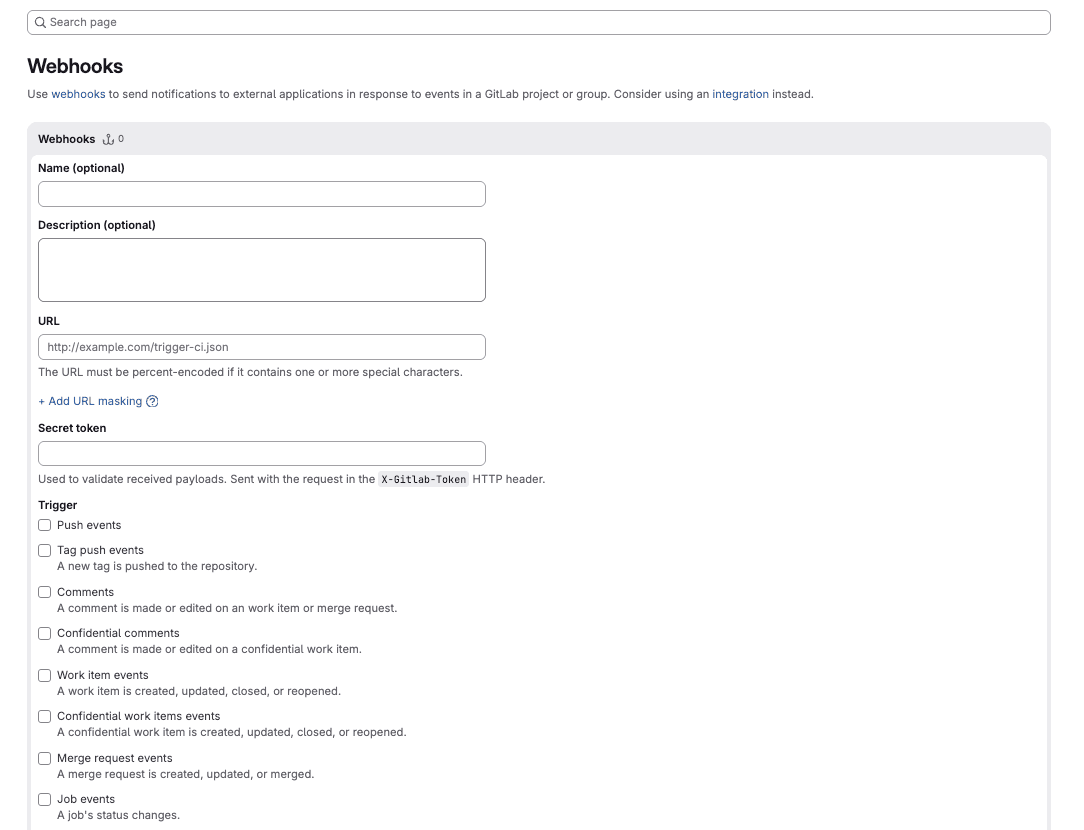Check the Job events box
Screen dimensions: 1084x830
pos(44,799)
